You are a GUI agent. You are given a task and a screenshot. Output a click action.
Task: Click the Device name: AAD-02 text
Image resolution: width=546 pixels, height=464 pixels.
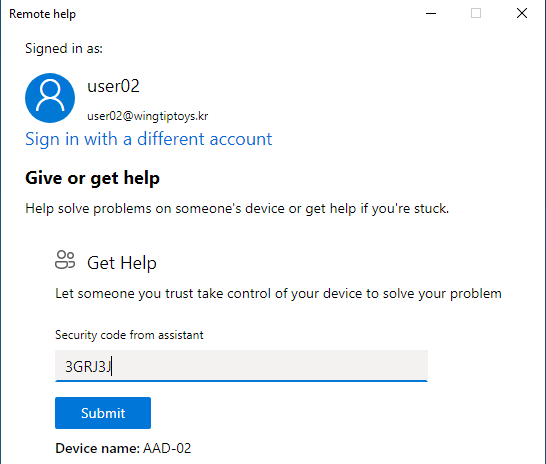[123, 448]
